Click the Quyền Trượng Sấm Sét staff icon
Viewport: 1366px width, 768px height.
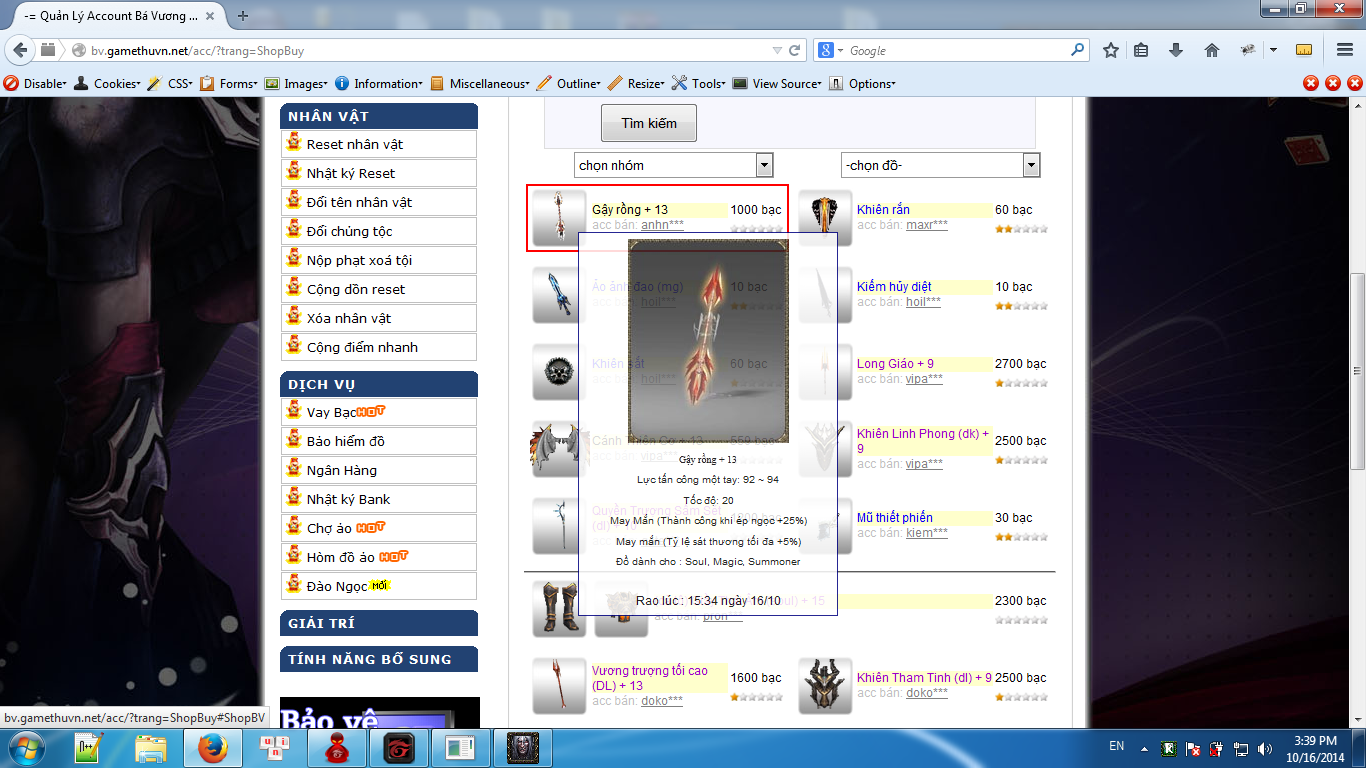(559, 526)
